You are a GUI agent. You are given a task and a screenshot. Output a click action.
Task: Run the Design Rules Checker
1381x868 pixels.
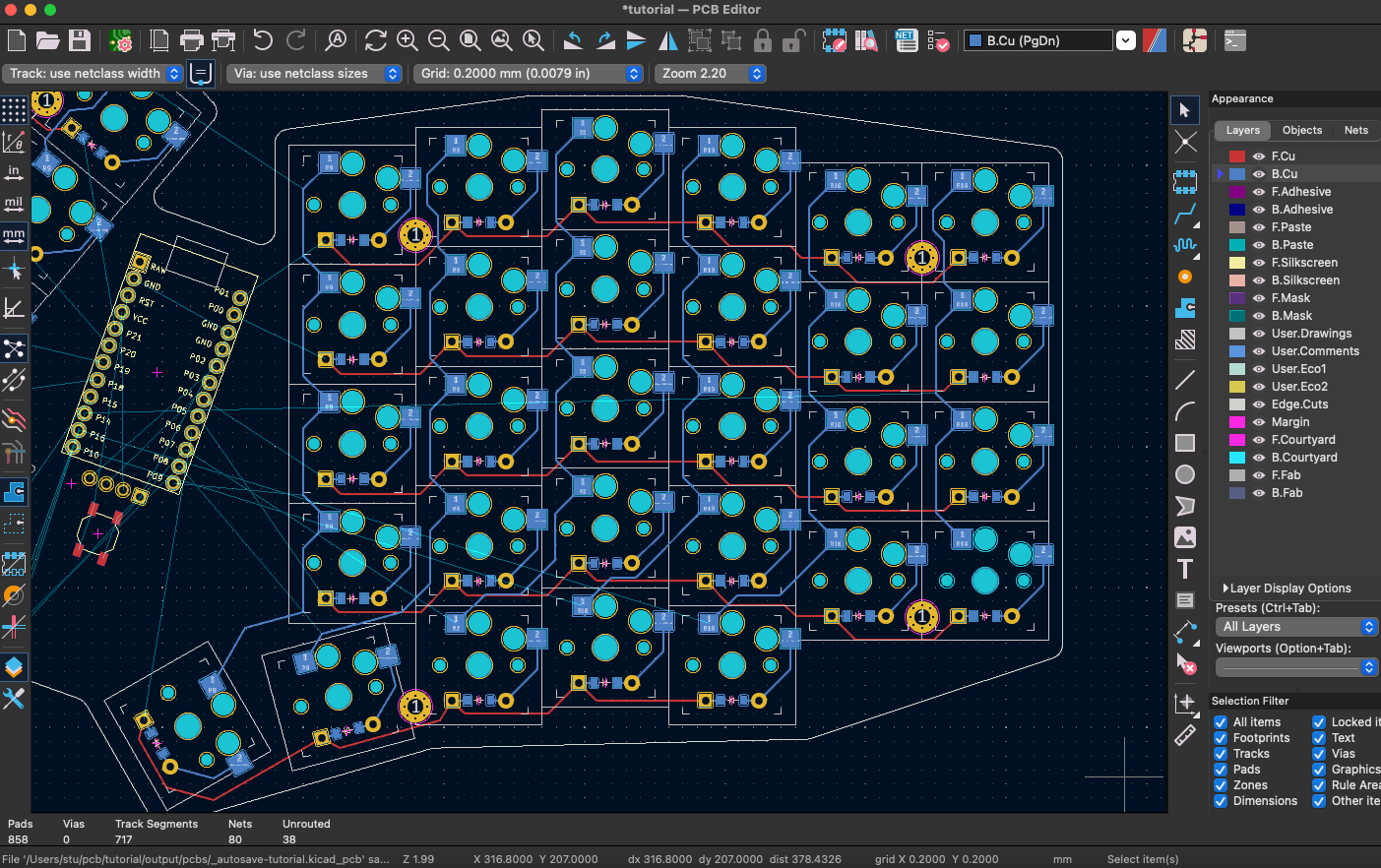(x=939, y=40)
